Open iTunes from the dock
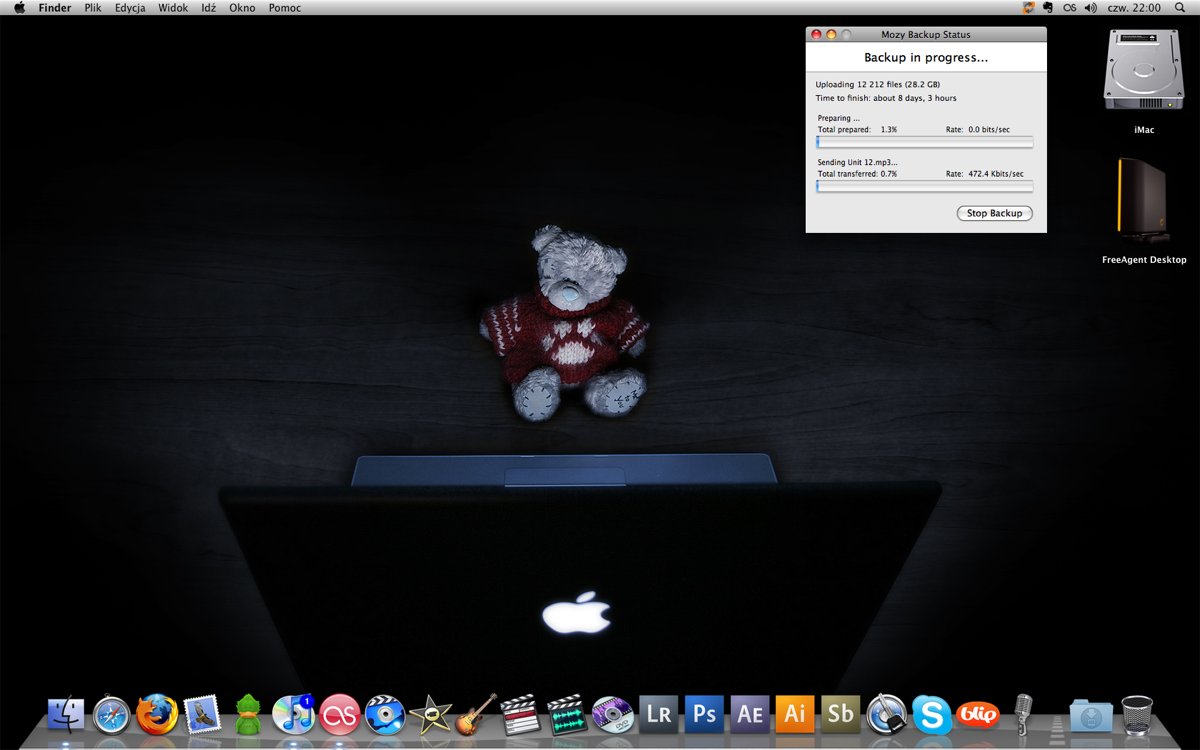Image resolution: width=1200 pixels, height=750 pixels. click(293, 715)
